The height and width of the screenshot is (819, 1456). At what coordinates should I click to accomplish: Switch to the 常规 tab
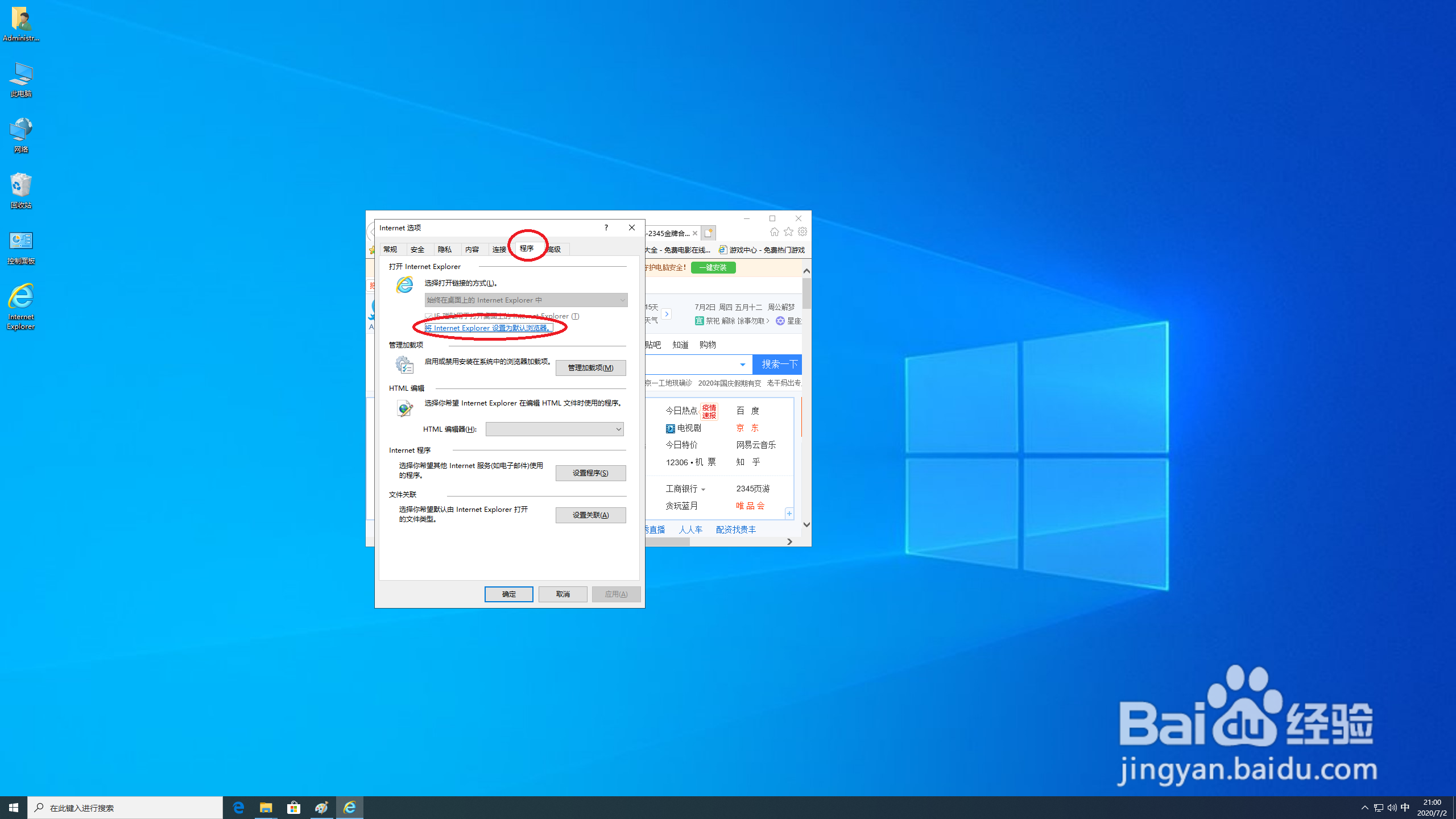pos(391,249)
